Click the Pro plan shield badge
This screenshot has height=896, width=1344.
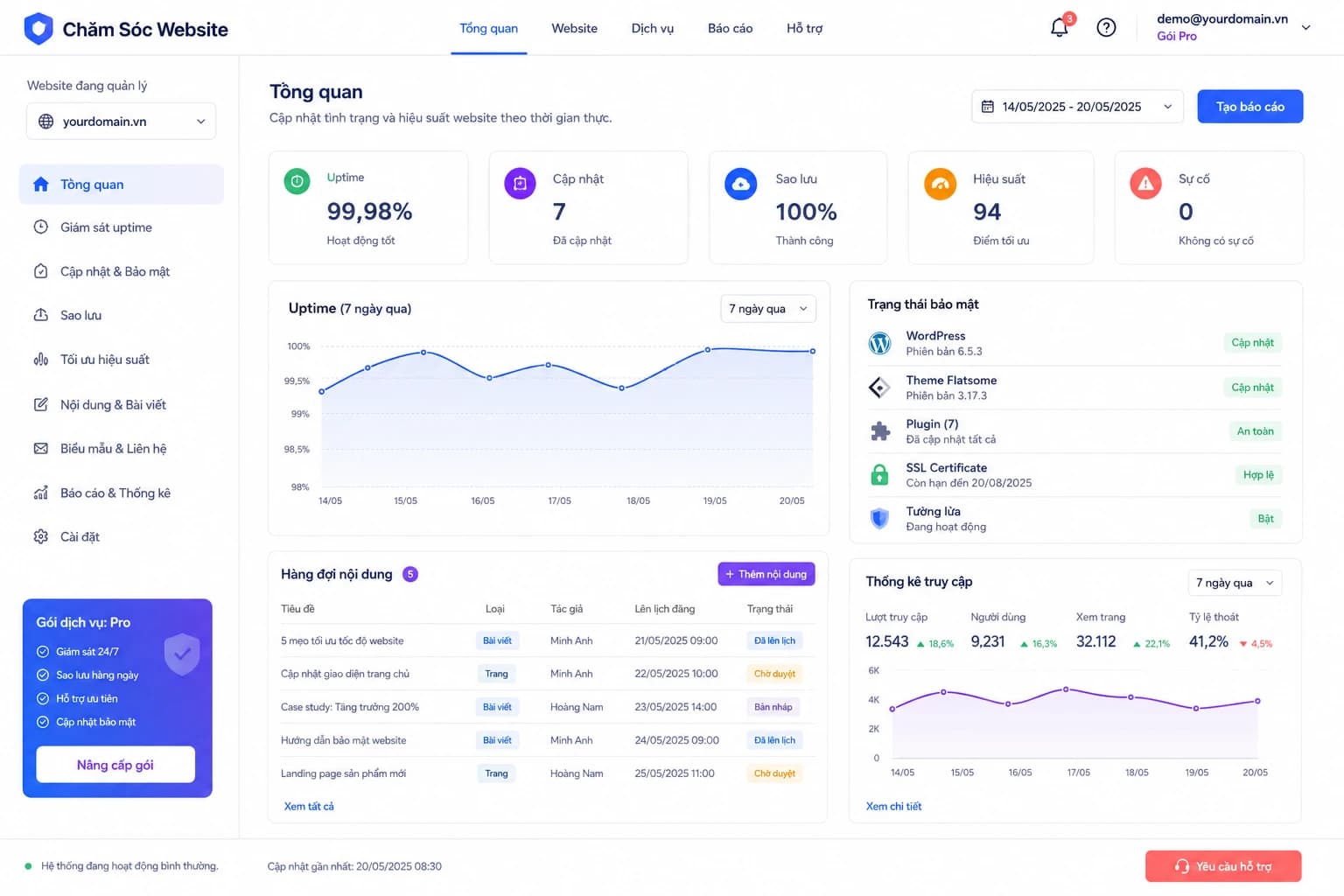182,654
